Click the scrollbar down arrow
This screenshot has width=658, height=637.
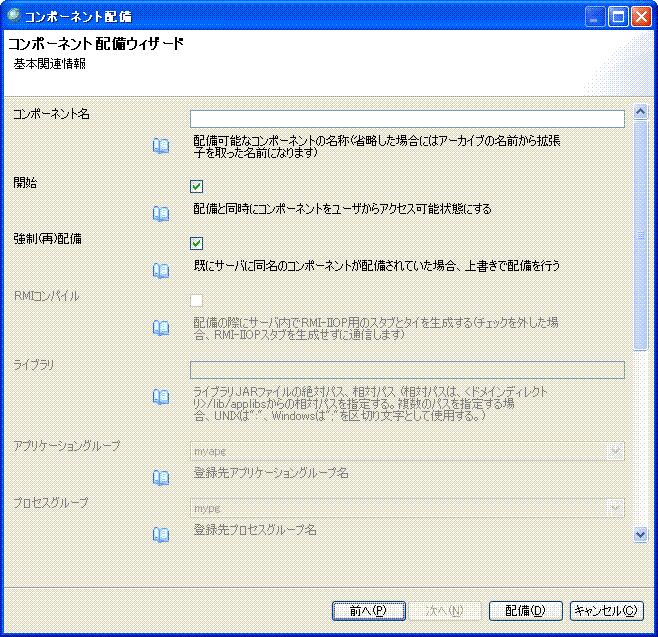(641, 535)
